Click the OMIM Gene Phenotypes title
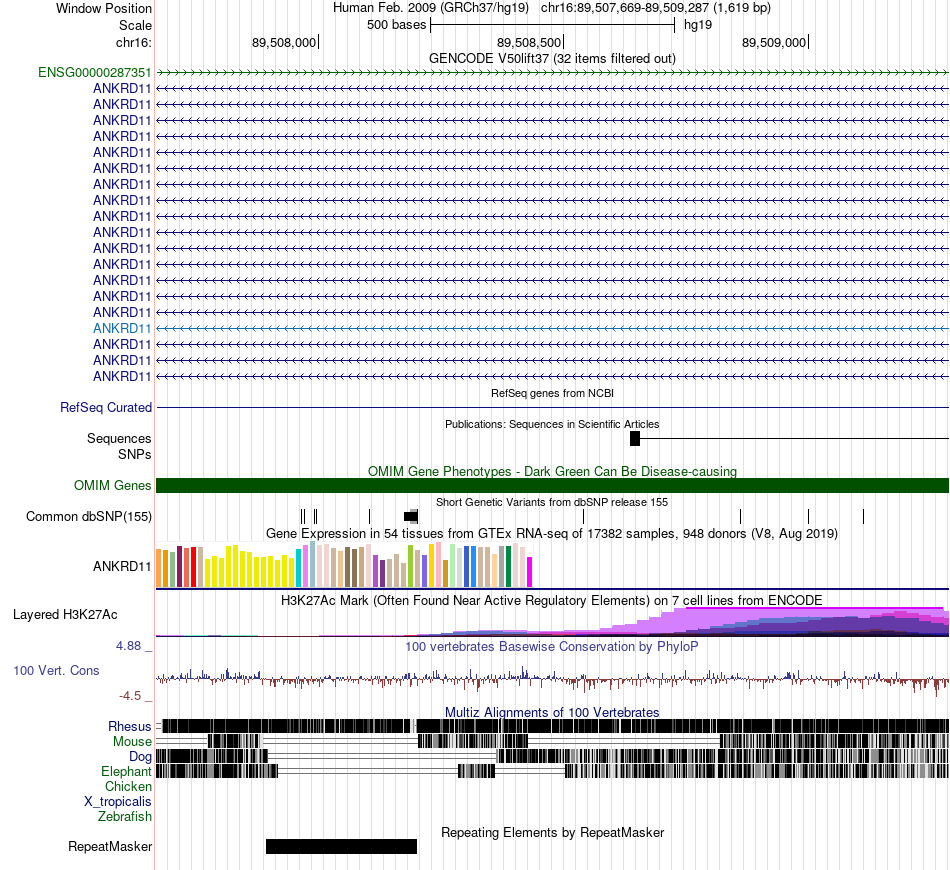The height and width of the screenshot is (870, 950). pos(553,471)
